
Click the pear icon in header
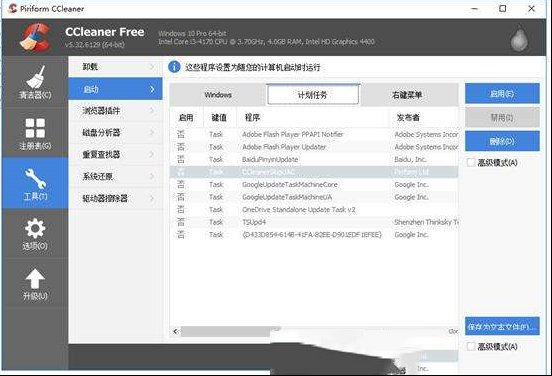(x=519, y=38)
